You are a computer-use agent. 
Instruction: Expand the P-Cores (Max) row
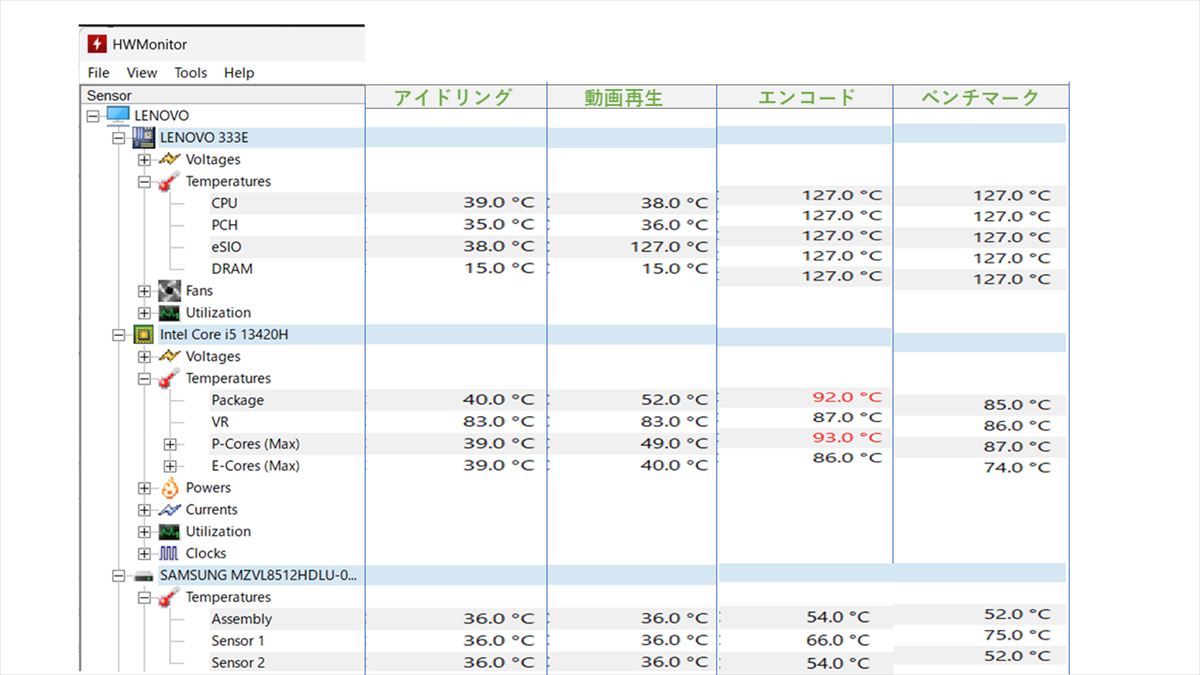(x=170, y=444)
